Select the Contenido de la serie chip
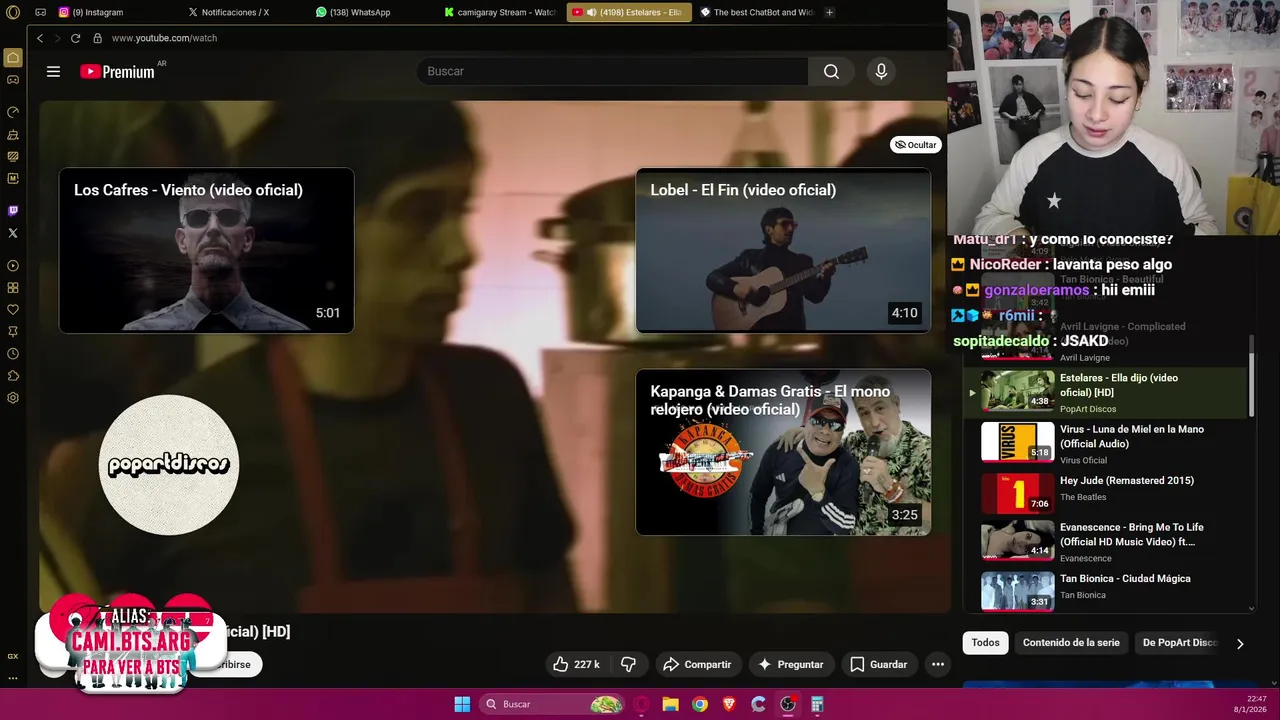Screen dimensions: 1280x720 [1071, 643]
